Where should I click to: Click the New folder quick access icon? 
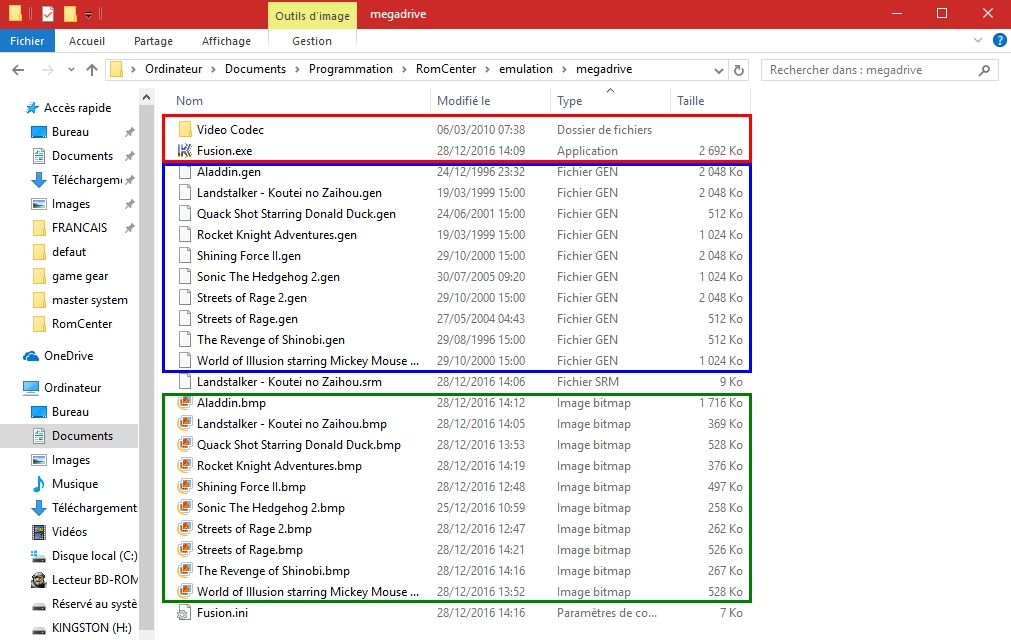click(x=70, y=14)
